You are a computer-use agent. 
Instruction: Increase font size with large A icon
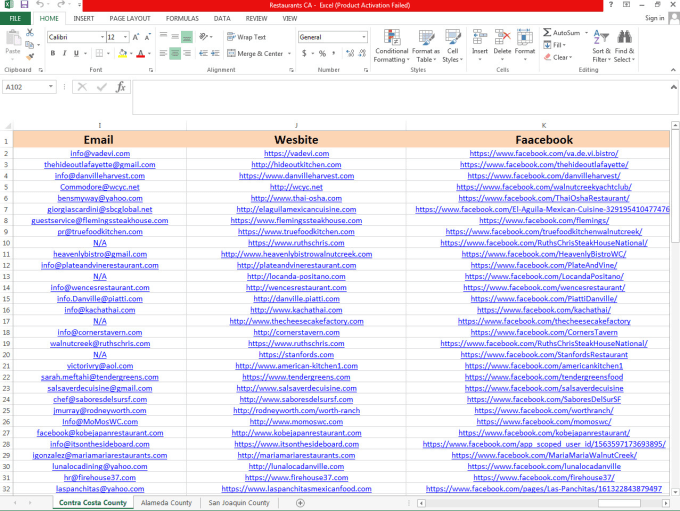point(136,37)
